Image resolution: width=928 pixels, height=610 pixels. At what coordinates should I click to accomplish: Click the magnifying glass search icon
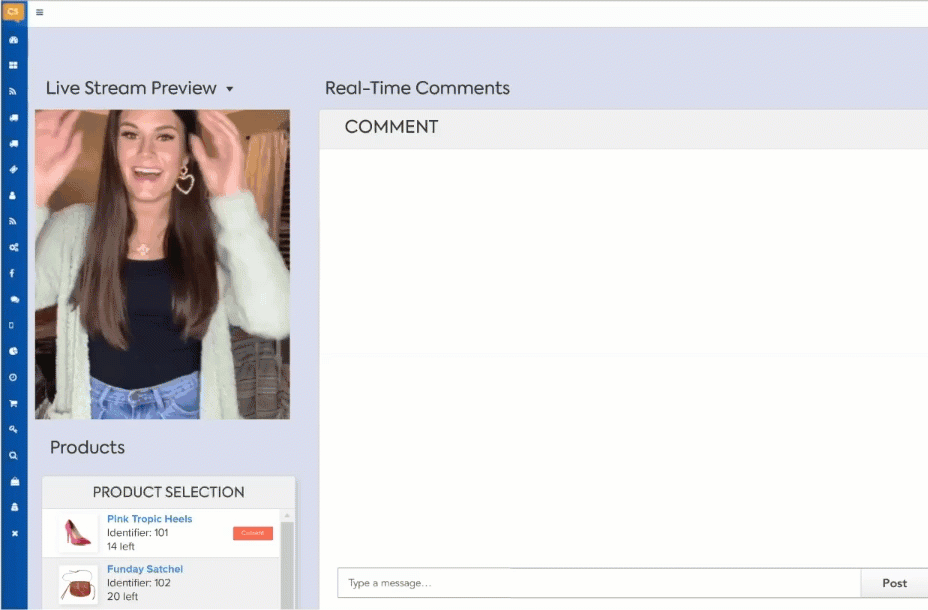pos(14,455)
